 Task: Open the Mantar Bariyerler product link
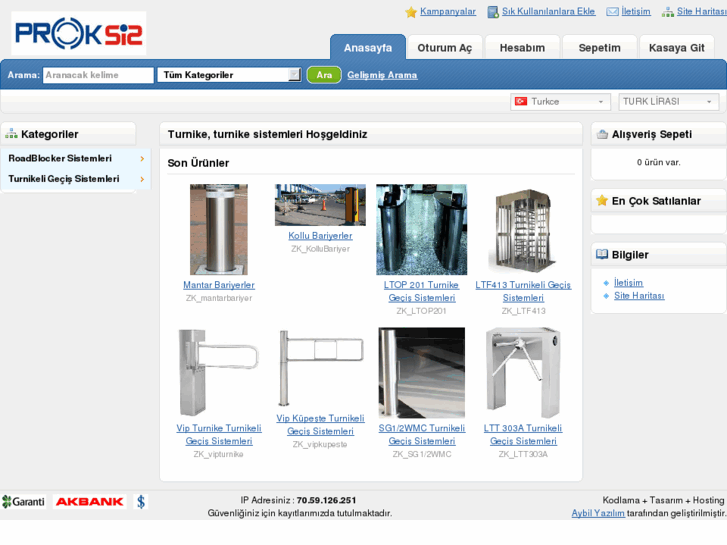[219, 285]
